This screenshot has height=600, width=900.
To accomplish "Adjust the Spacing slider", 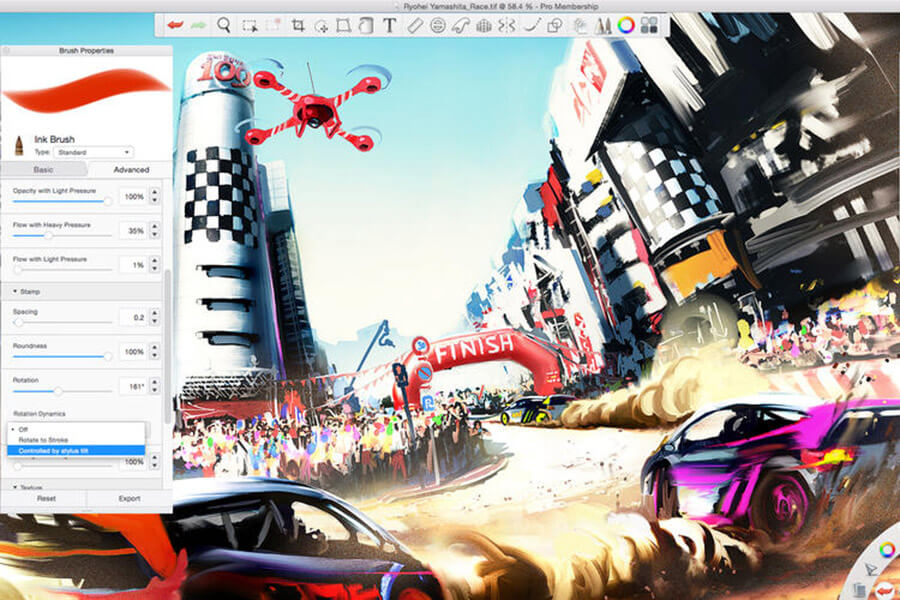I will (19, 322).
